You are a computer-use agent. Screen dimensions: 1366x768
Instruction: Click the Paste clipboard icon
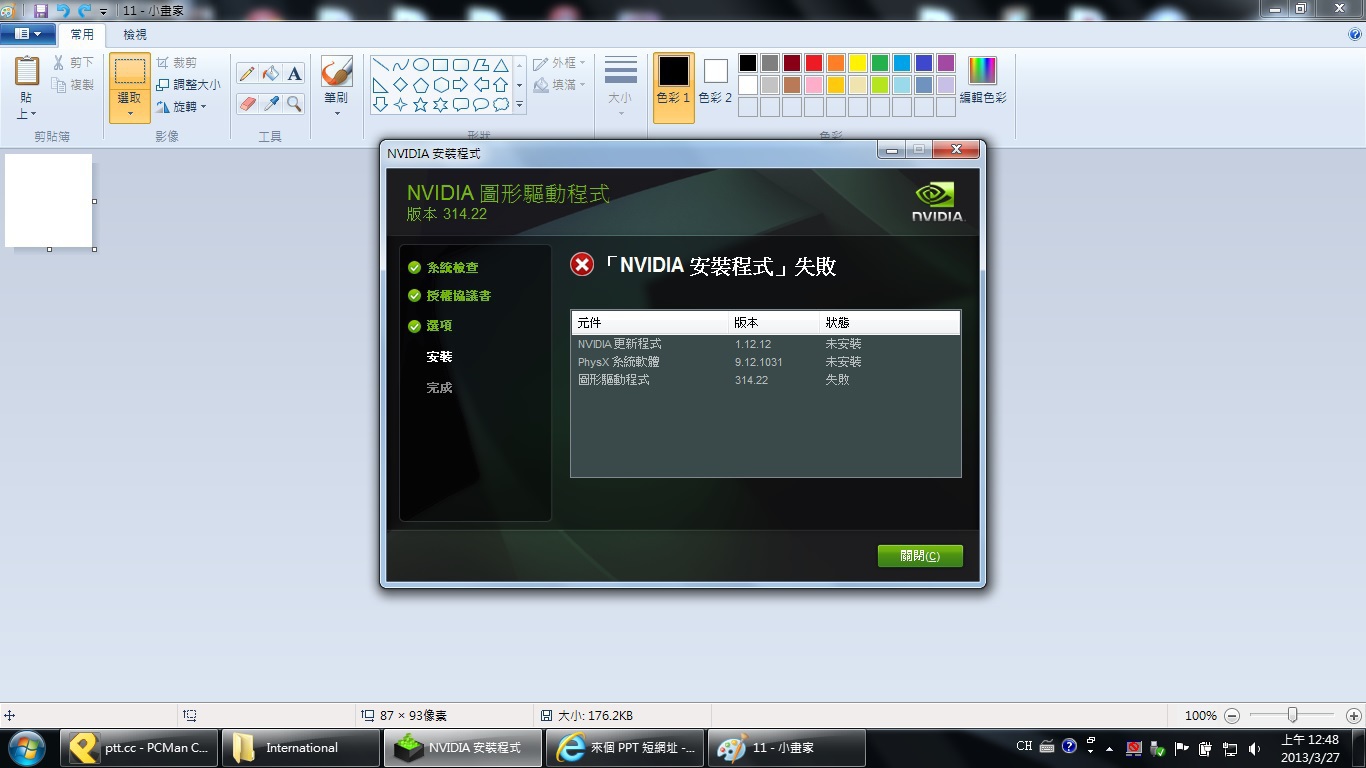click(27, 71)
